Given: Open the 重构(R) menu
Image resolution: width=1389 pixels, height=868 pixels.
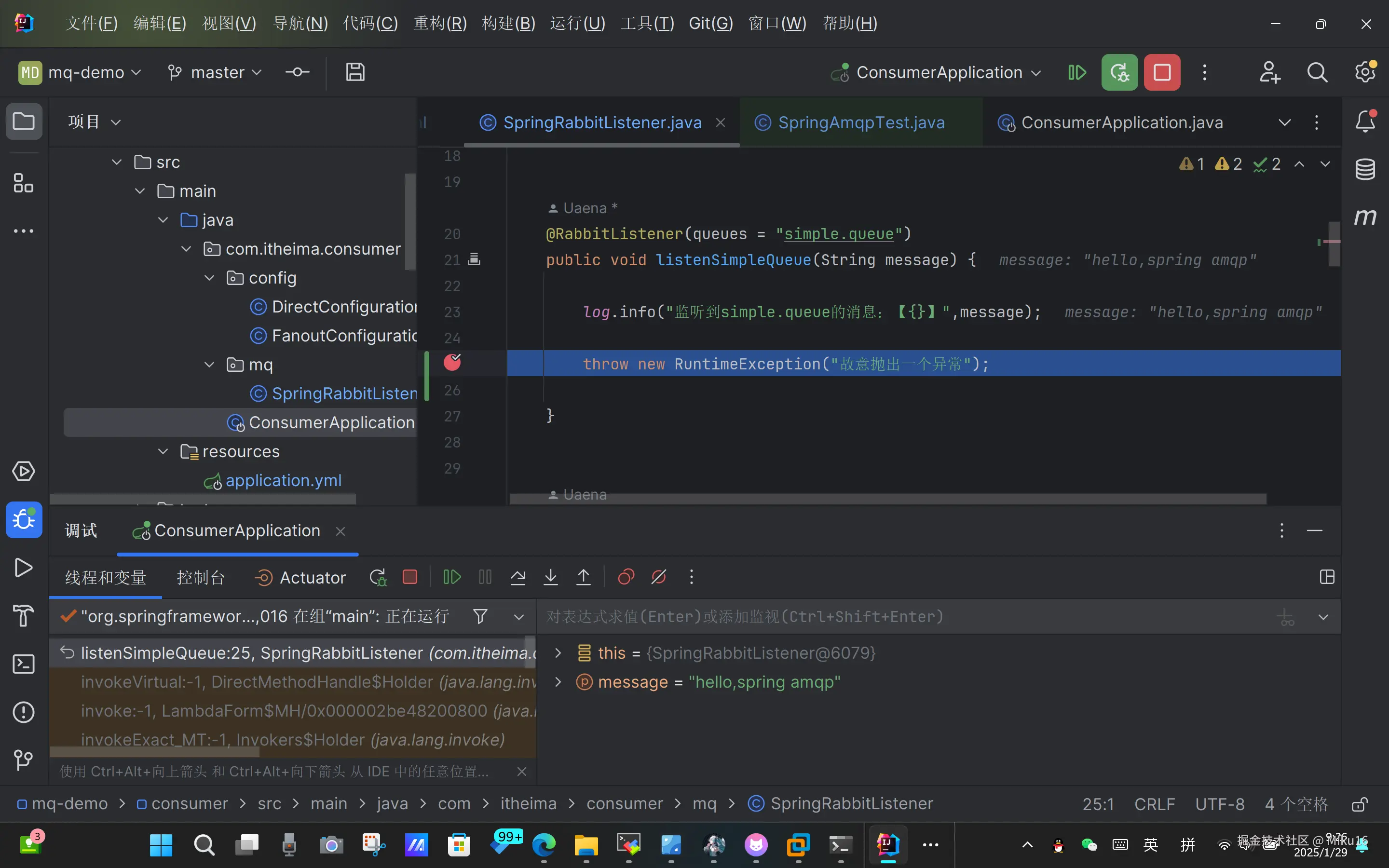Looking at the screenshot, I should [440, 24].
